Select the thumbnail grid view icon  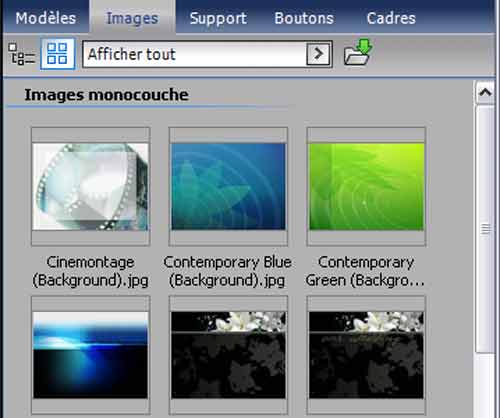tap(57, 54)
